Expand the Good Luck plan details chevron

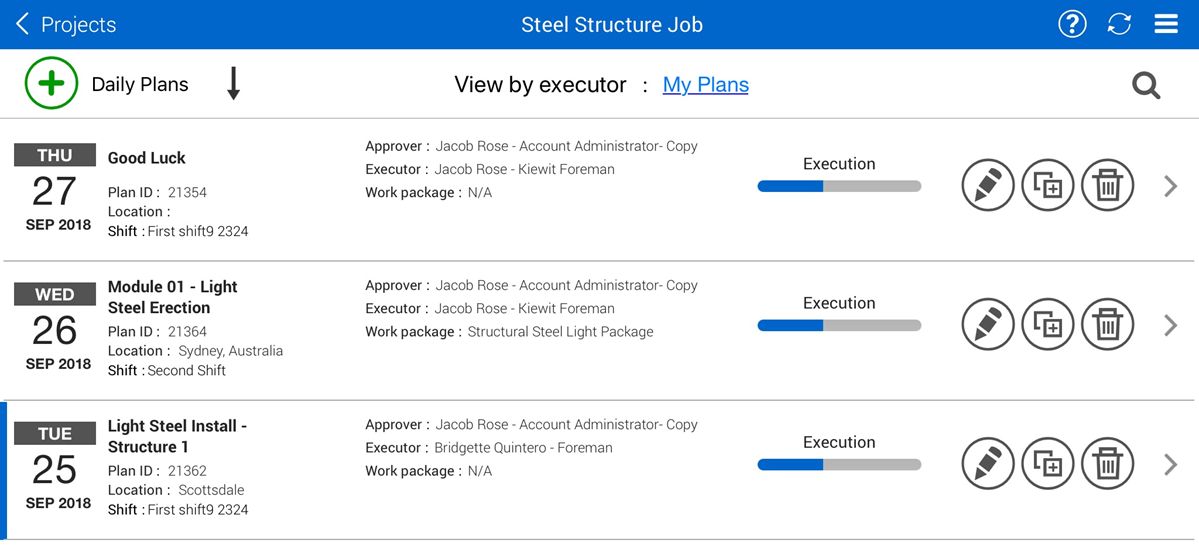click(1171, 186)
